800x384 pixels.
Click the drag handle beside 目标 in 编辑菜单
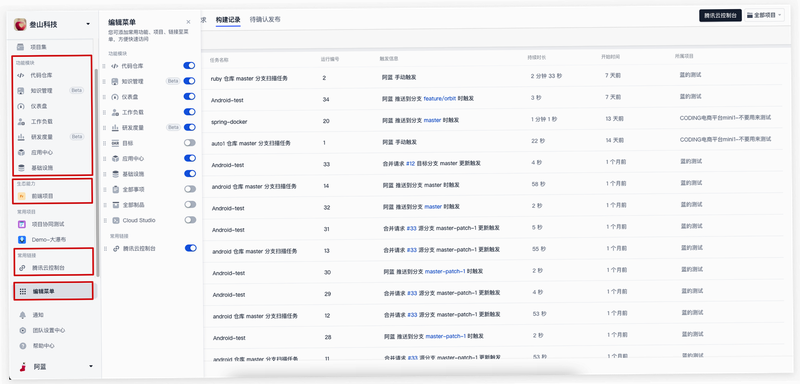click(x=105, y=143)
